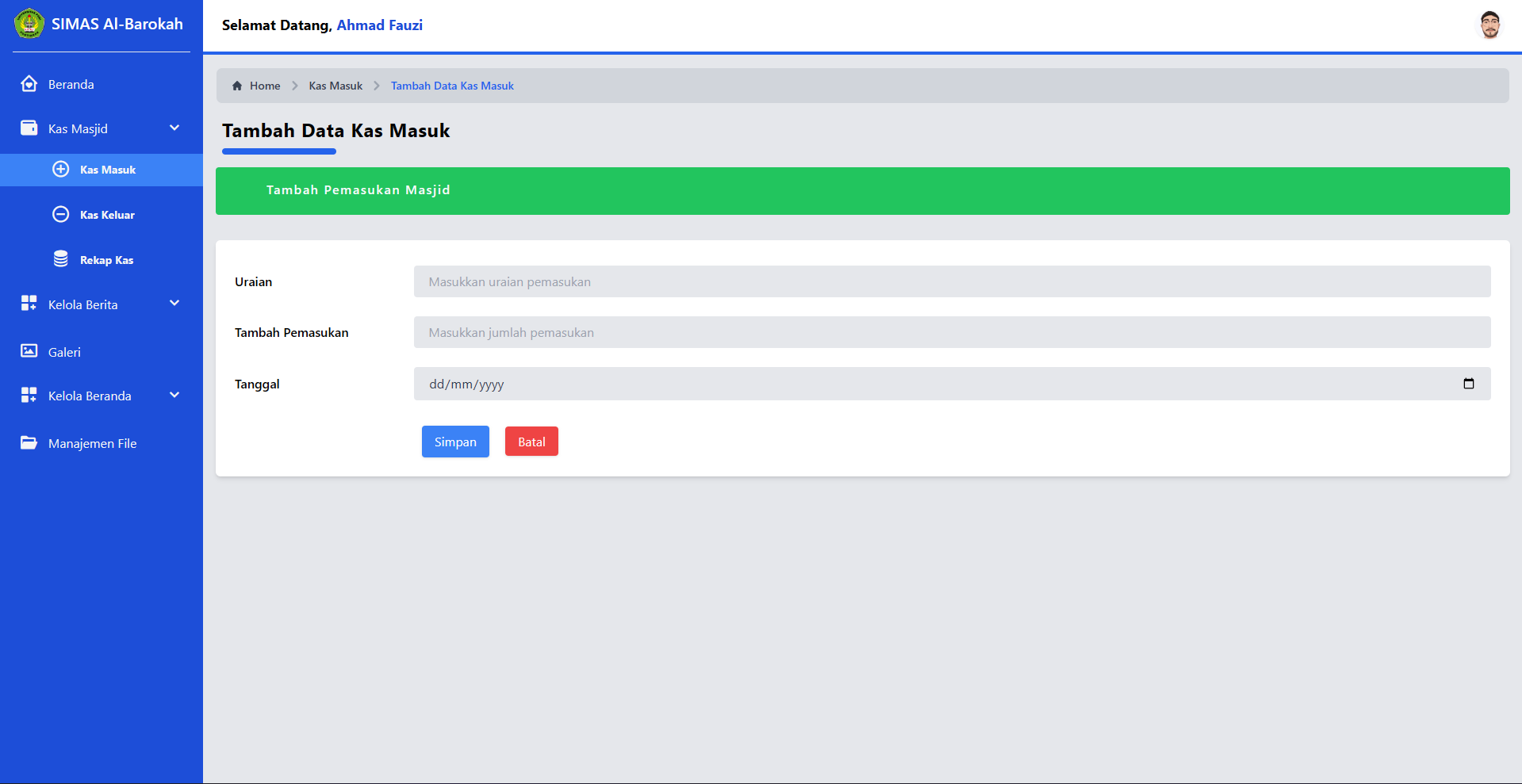Click the SIMAS Al-Barokah logo icon
This screenshot has height=784, width=1522.
pyautogui.click(x=29, y=24)
